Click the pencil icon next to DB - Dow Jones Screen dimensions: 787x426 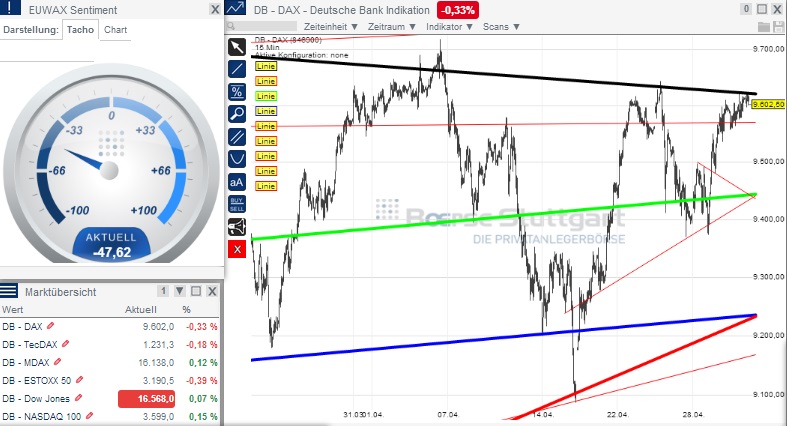pos(78,398)
